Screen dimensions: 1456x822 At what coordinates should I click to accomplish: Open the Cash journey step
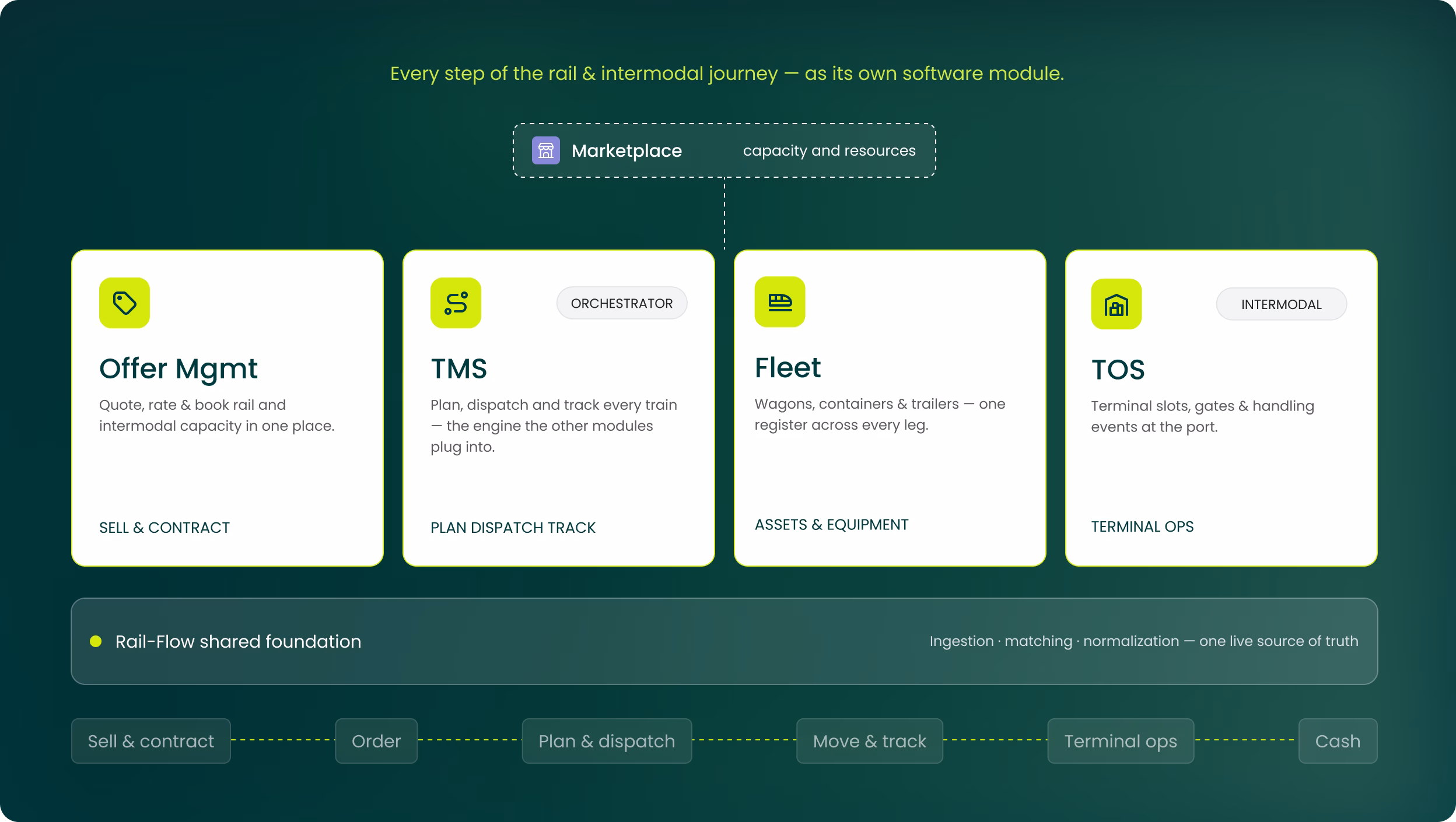tap(1338, 741)
